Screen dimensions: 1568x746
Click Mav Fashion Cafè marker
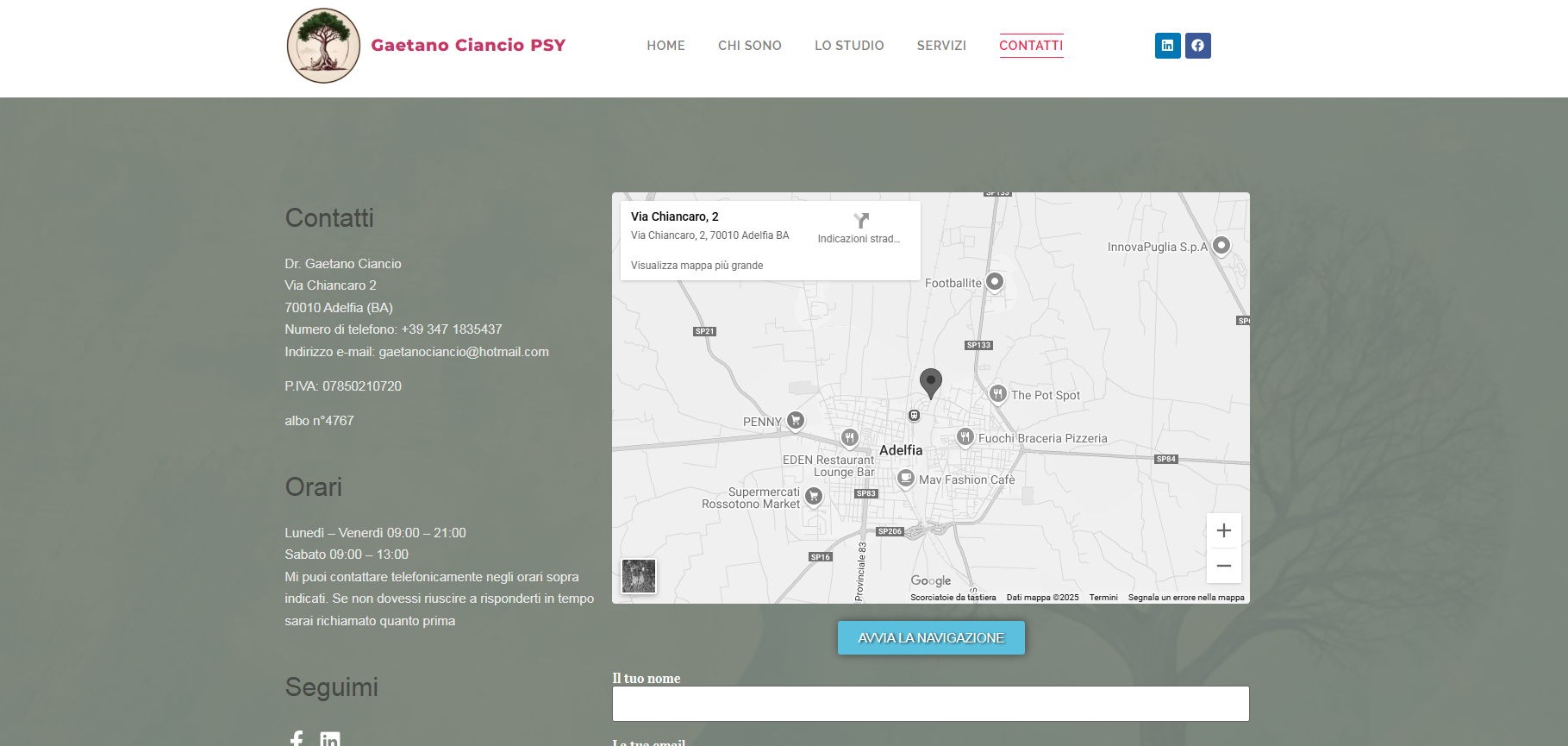[905, 478]
